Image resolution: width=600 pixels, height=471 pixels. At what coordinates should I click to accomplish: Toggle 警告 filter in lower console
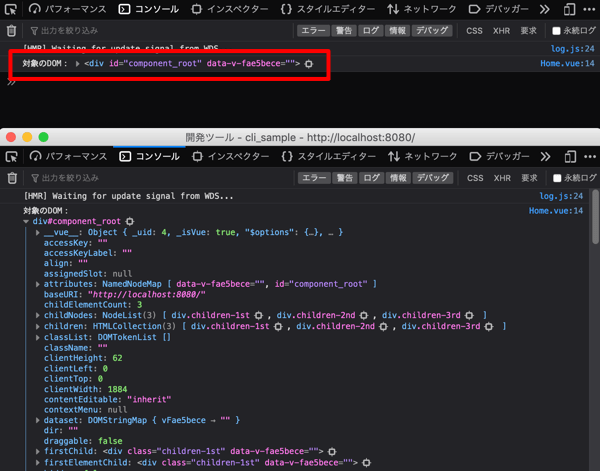(x=344, y=178)
